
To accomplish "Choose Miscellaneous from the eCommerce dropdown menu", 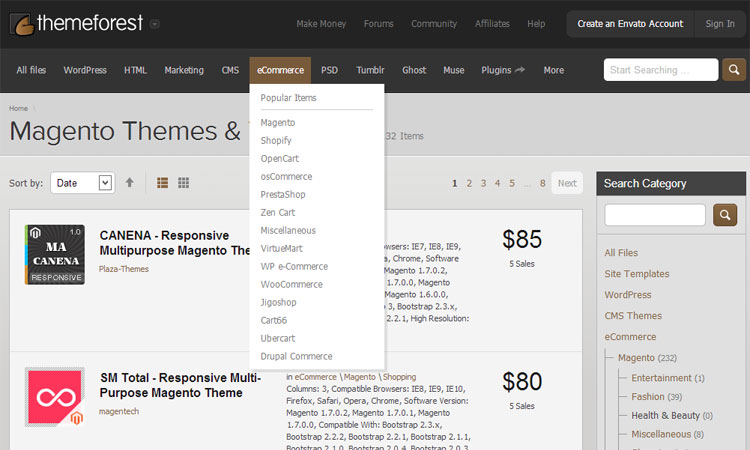I will [x=288, y=230].
